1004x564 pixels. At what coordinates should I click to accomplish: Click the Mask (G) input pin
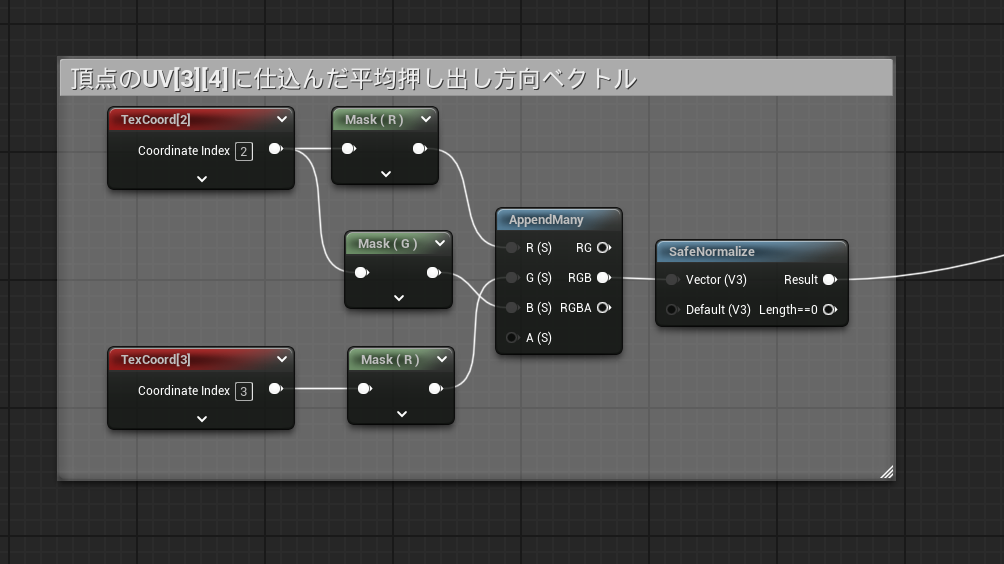362,273
